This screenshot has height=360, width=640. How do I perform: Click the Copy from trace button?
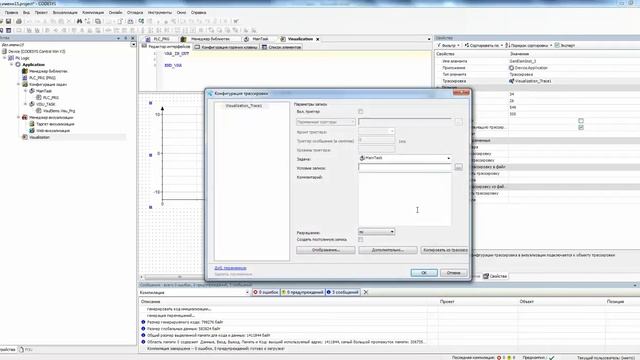[x=444, y=250]
